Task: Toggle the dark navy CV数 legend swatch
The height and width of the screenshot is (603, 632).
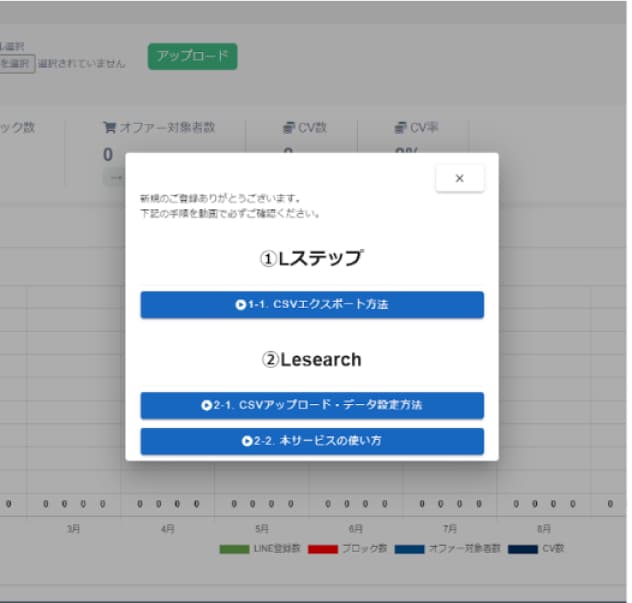Action: click(523, 549)
